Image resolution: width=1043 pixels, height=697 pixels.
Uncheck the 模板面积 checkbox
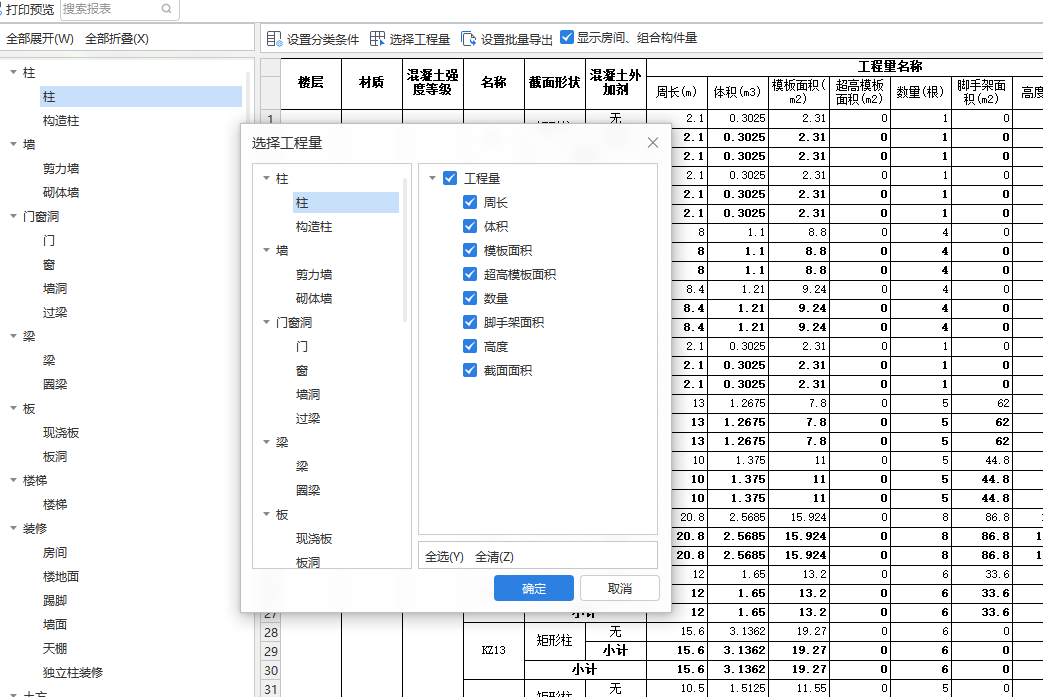pos(470,250)
